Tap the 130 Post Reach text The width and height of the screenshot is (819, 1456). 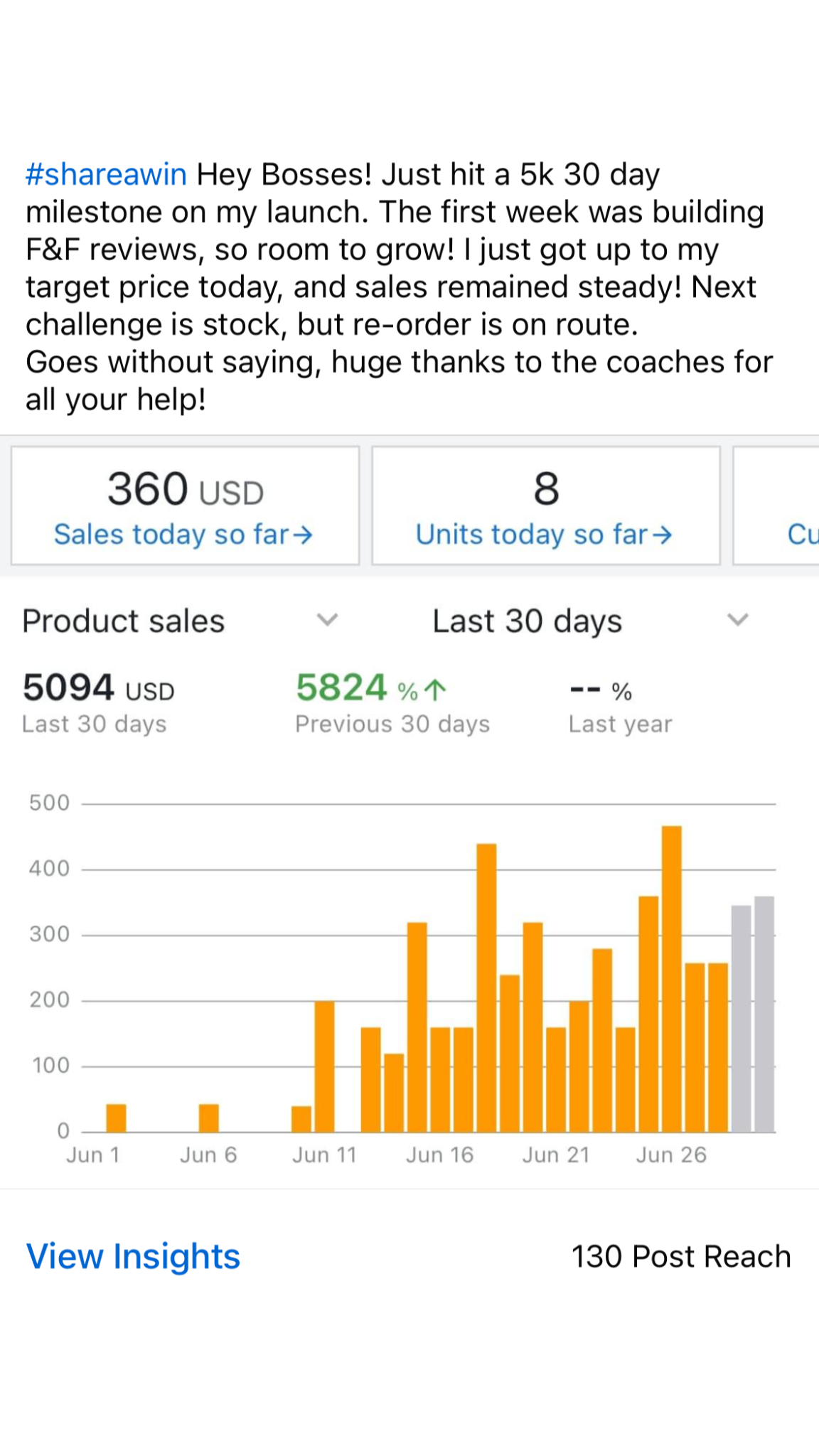click(681, 1256)
